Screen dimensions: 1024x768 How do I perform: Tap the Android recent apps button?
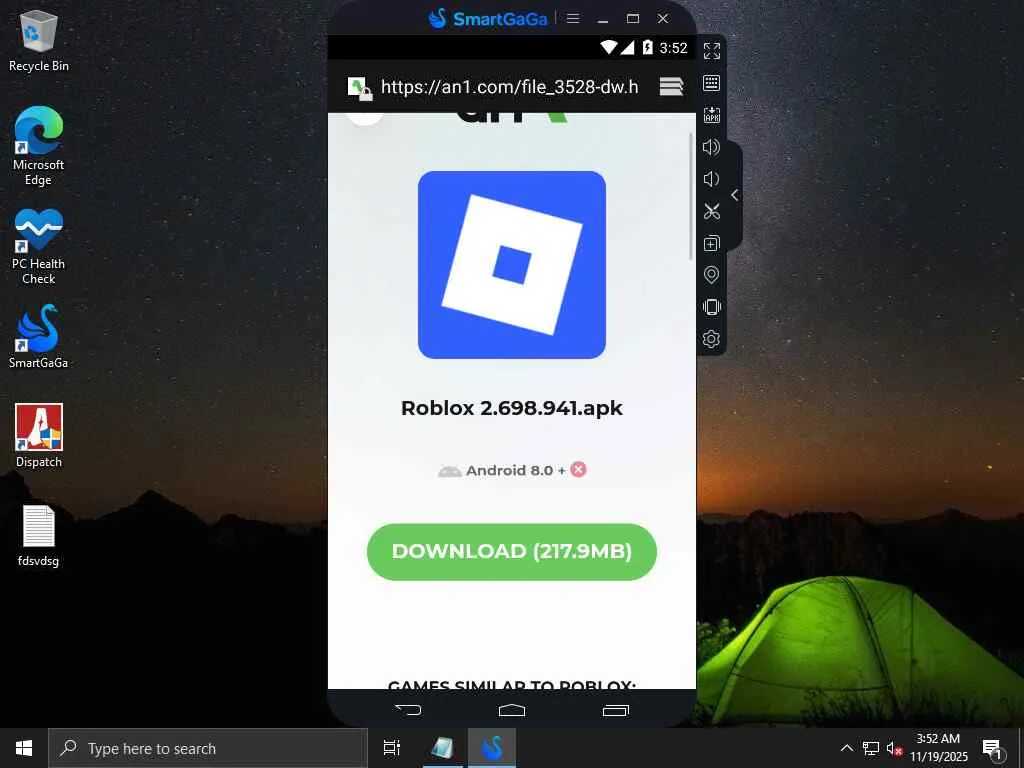pos(615,710)
